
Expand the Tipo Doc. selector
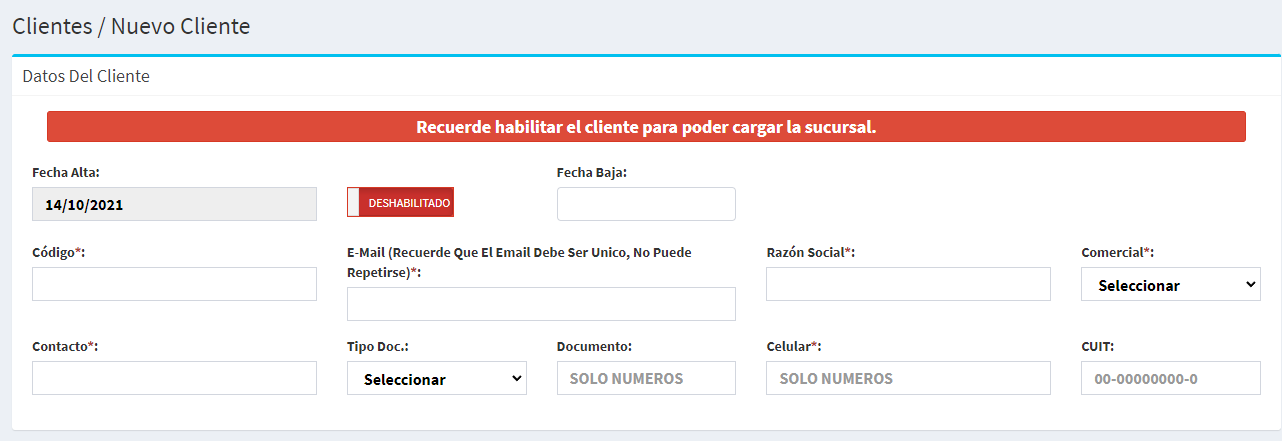pyautogui.click(x=436, y=379)
